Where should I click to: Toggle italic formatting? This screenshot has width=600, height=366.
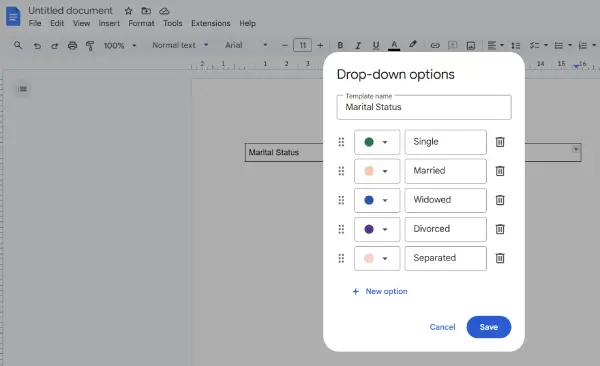click(358, 46)
